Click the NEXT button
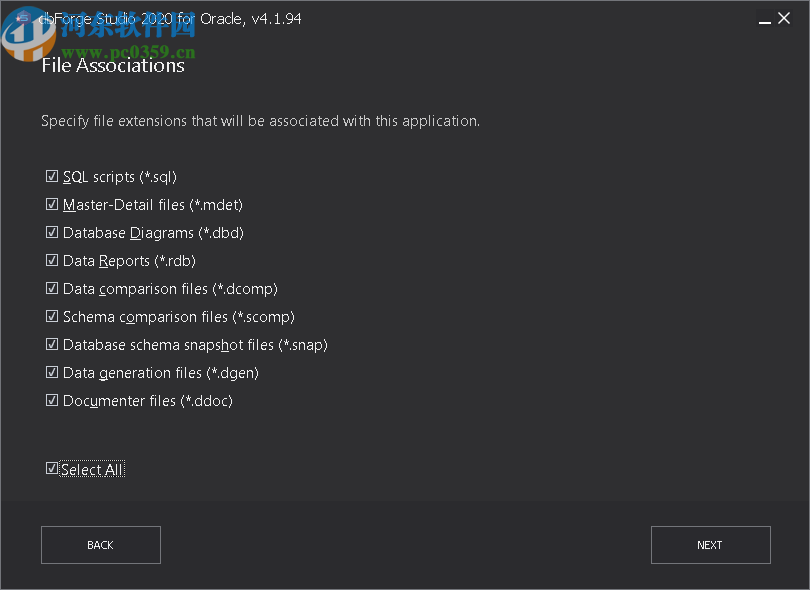The height and width of the screenshot is (590, 810). (x=710, y=545)
